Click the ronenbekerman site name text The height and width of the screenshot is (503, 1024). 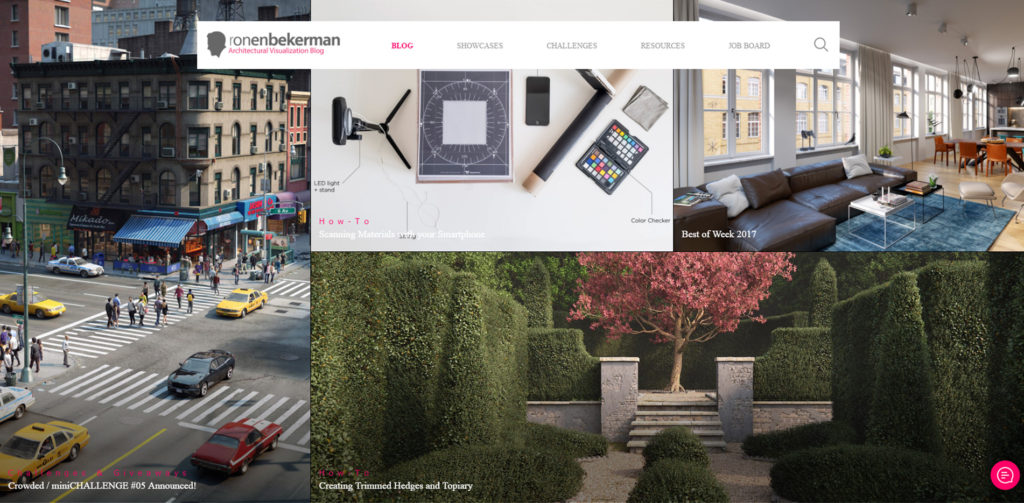[284, 40]
